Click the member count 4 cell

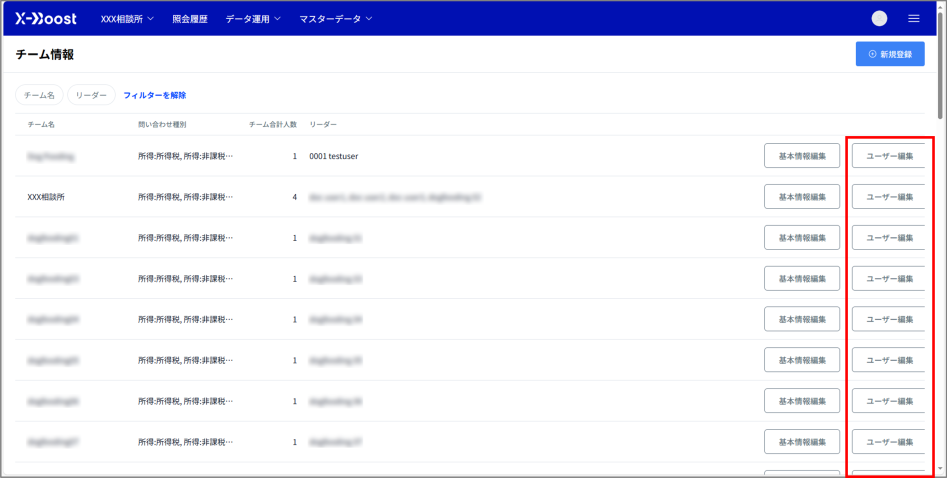tap(295, 197)
